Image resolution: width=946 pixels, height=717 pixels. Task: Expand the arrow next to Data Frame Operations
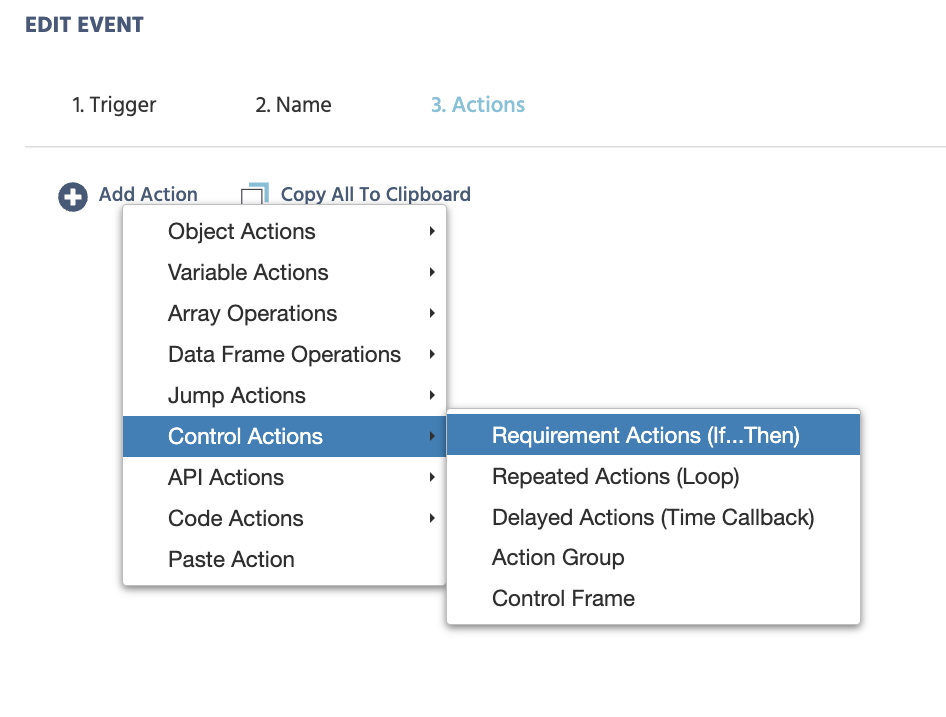tap(432, 354)
